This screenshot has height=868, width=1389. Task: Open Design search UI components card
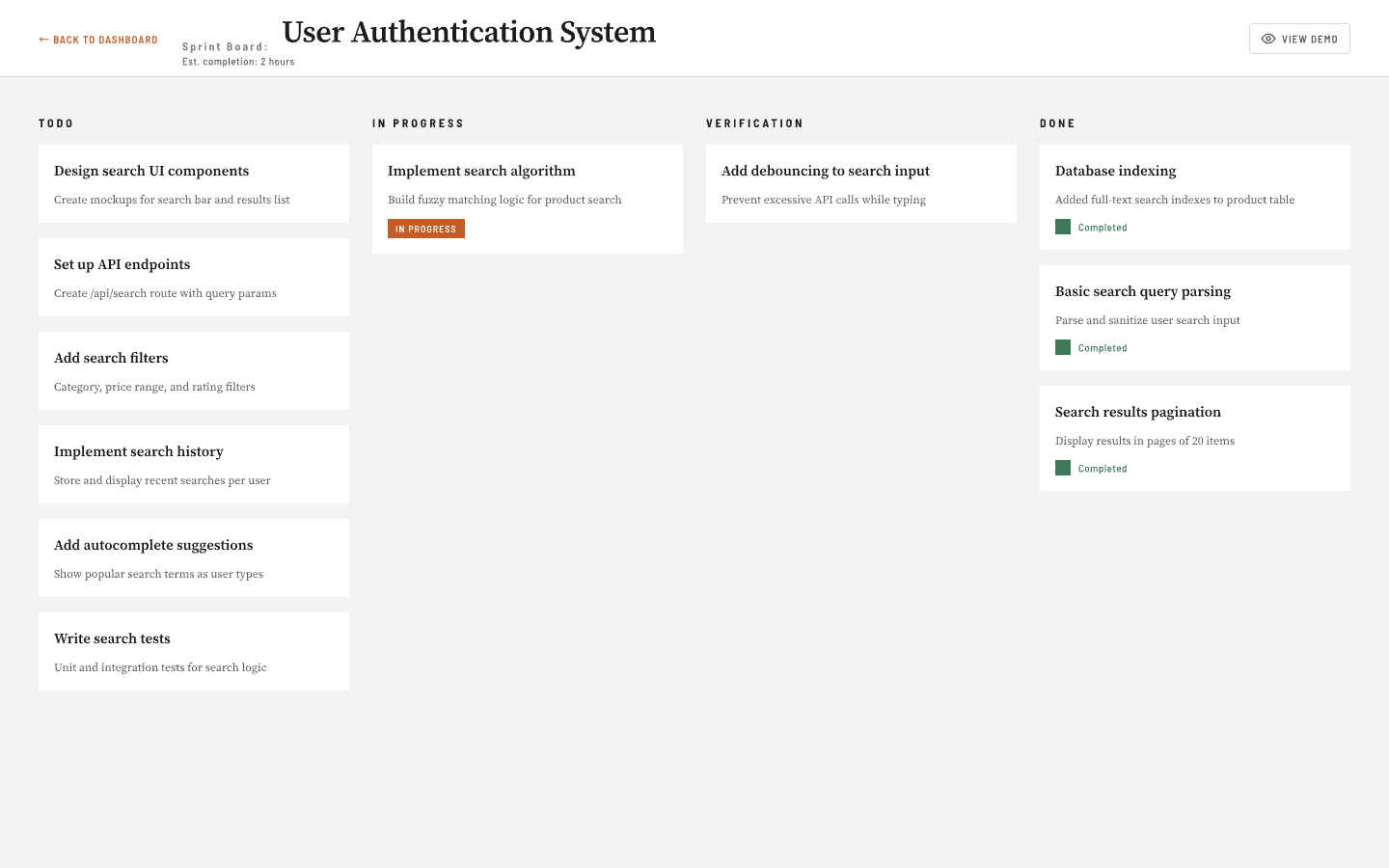click(x=193, y=183)
